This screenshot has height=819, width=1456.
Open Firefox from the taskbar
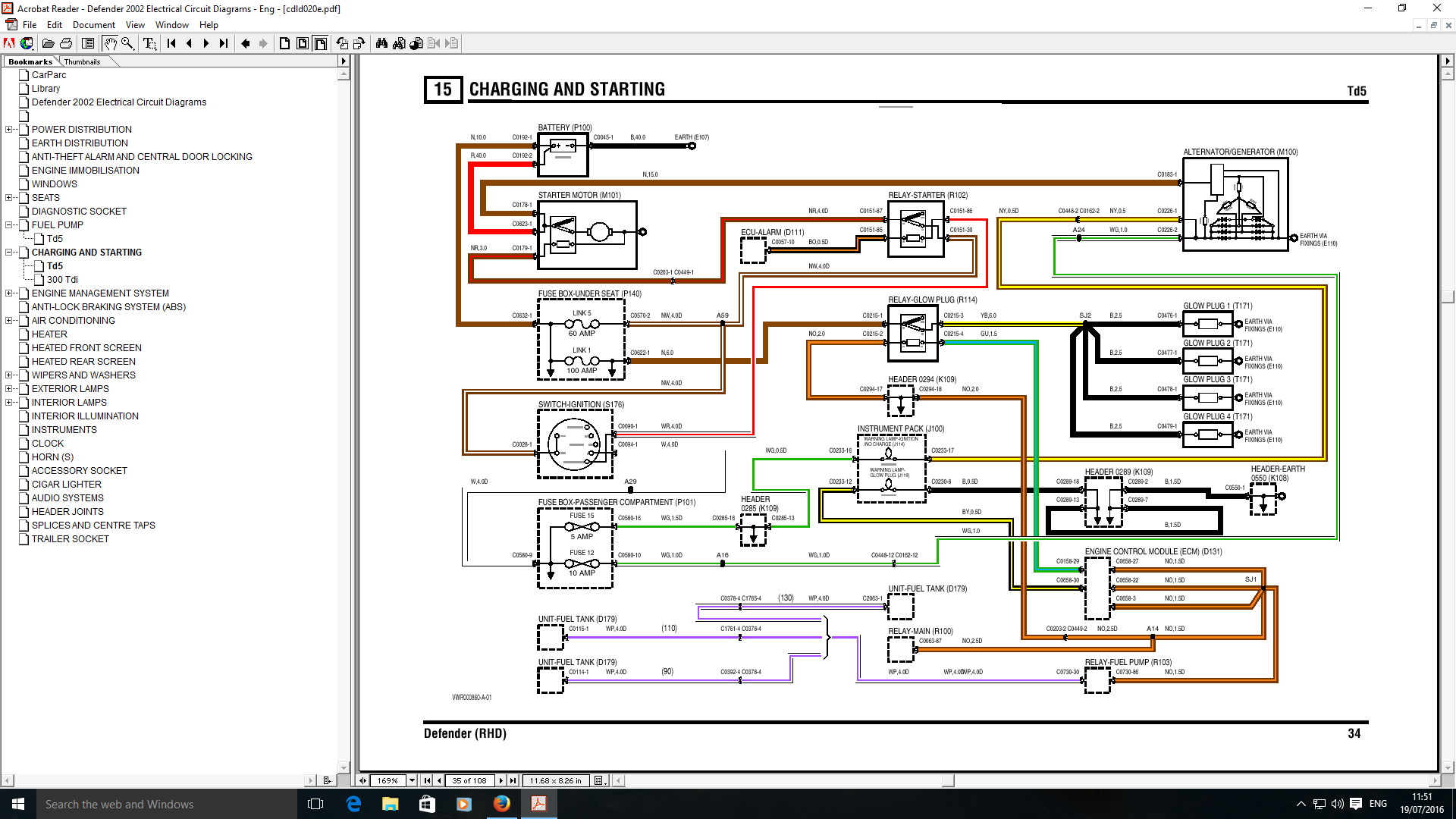click(x=502, y=804)
